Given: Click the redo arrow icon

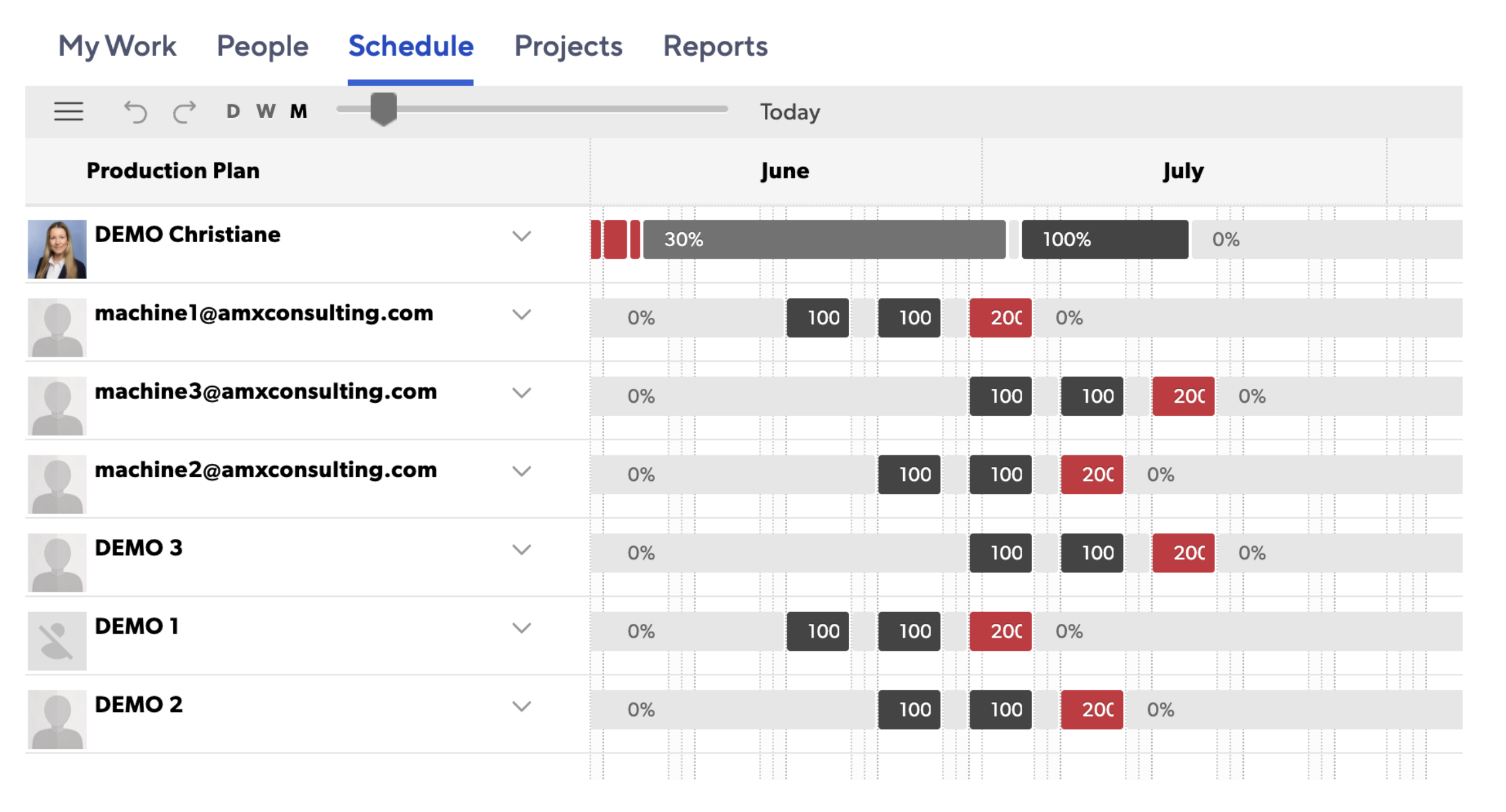Looking at the screenshot, I should click(184, 112).
